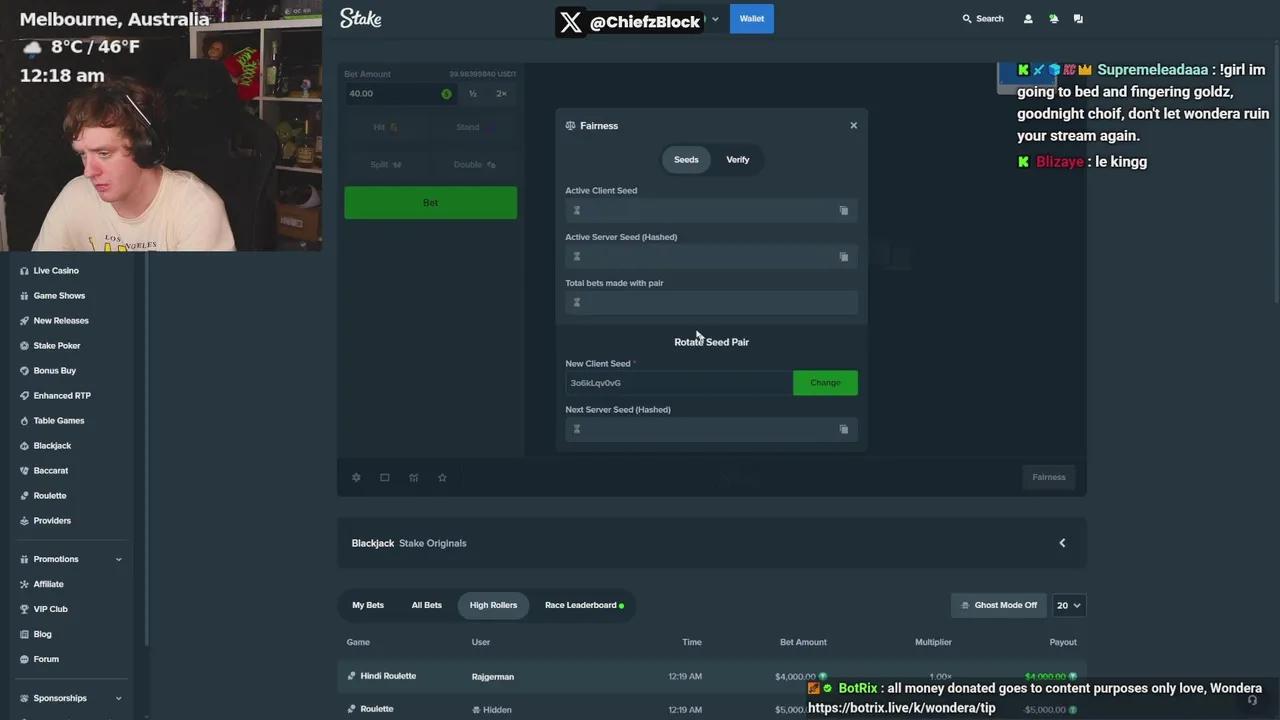Open live stats chart icon
Image resolution: width=1280 pixels, height=720 pixels.
pos(413,478)
